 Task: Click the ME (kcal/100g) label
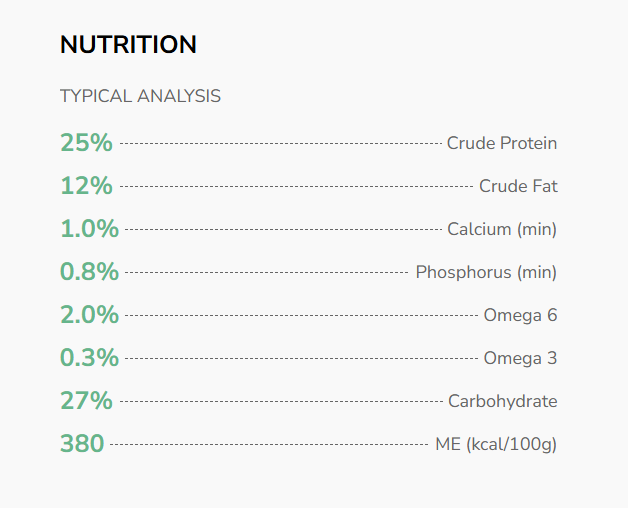pos(496,444)
